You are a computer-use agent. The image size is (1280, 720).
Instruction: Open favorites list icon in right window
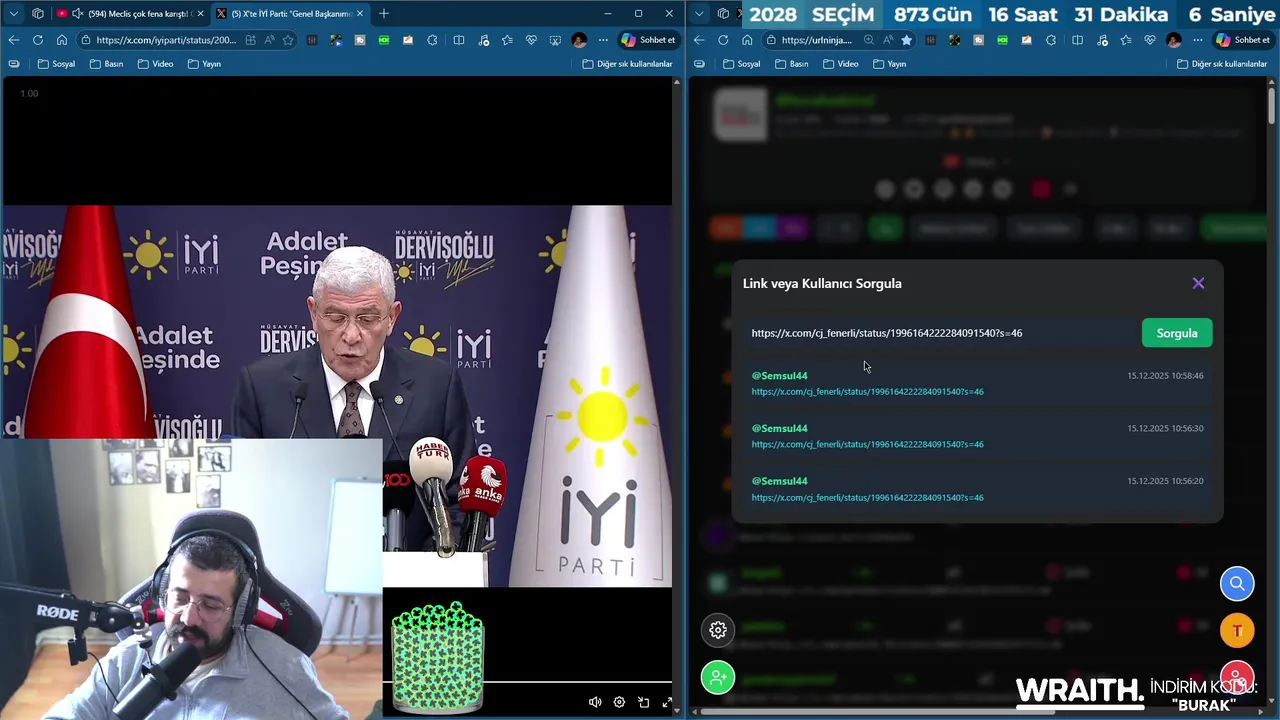(1126, 40)
